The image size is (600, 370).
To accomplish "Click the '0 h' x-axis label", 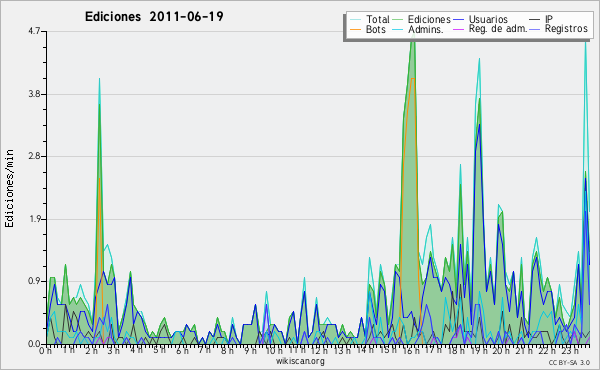I will click(x=46, y=350).
